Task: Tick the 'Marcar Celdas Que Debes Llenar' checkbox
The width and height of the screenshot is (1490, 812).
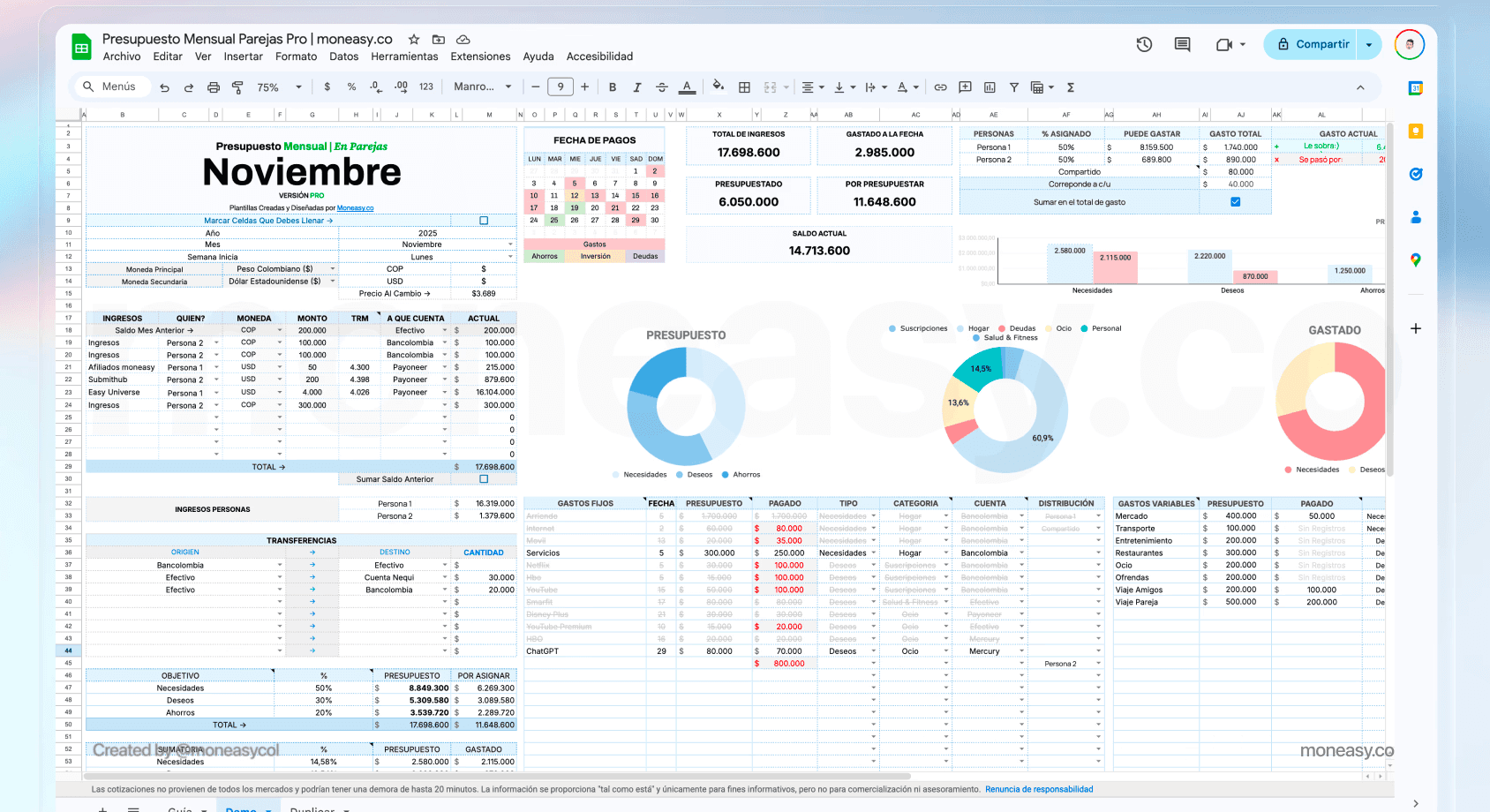Action: point(484,221)
